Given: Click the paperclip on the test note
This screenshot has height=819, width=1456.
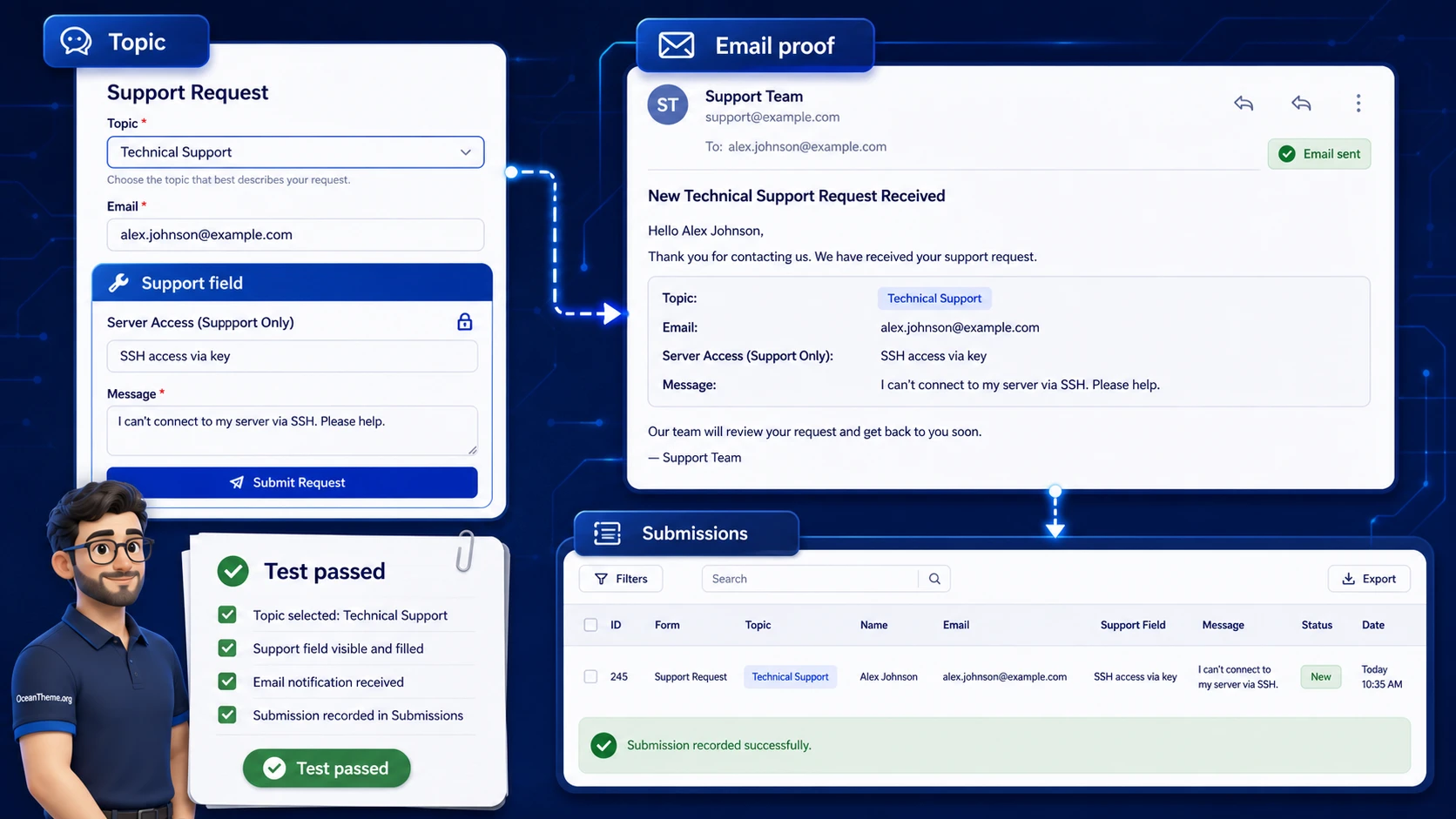Looking at the screenshot, I should [x=465, y=550].
